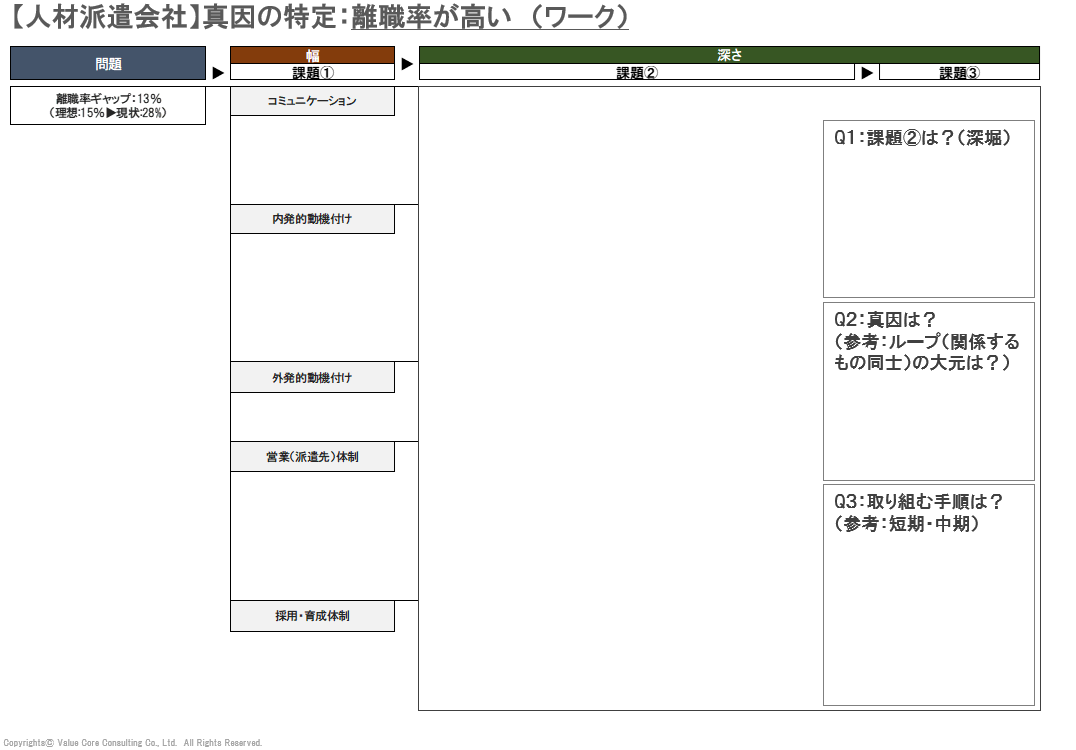The image size is (1076, 750).
Task: Click the 課題① column label
Action: coord(312,73)
